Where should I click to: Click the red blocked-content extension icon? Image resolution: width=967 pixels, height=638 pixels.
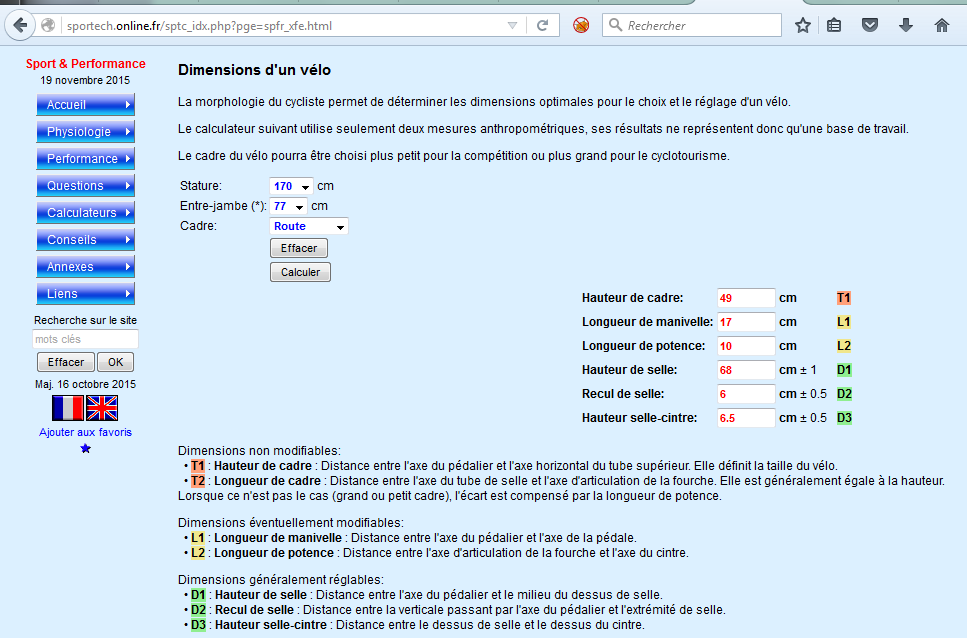pos(581,25)
